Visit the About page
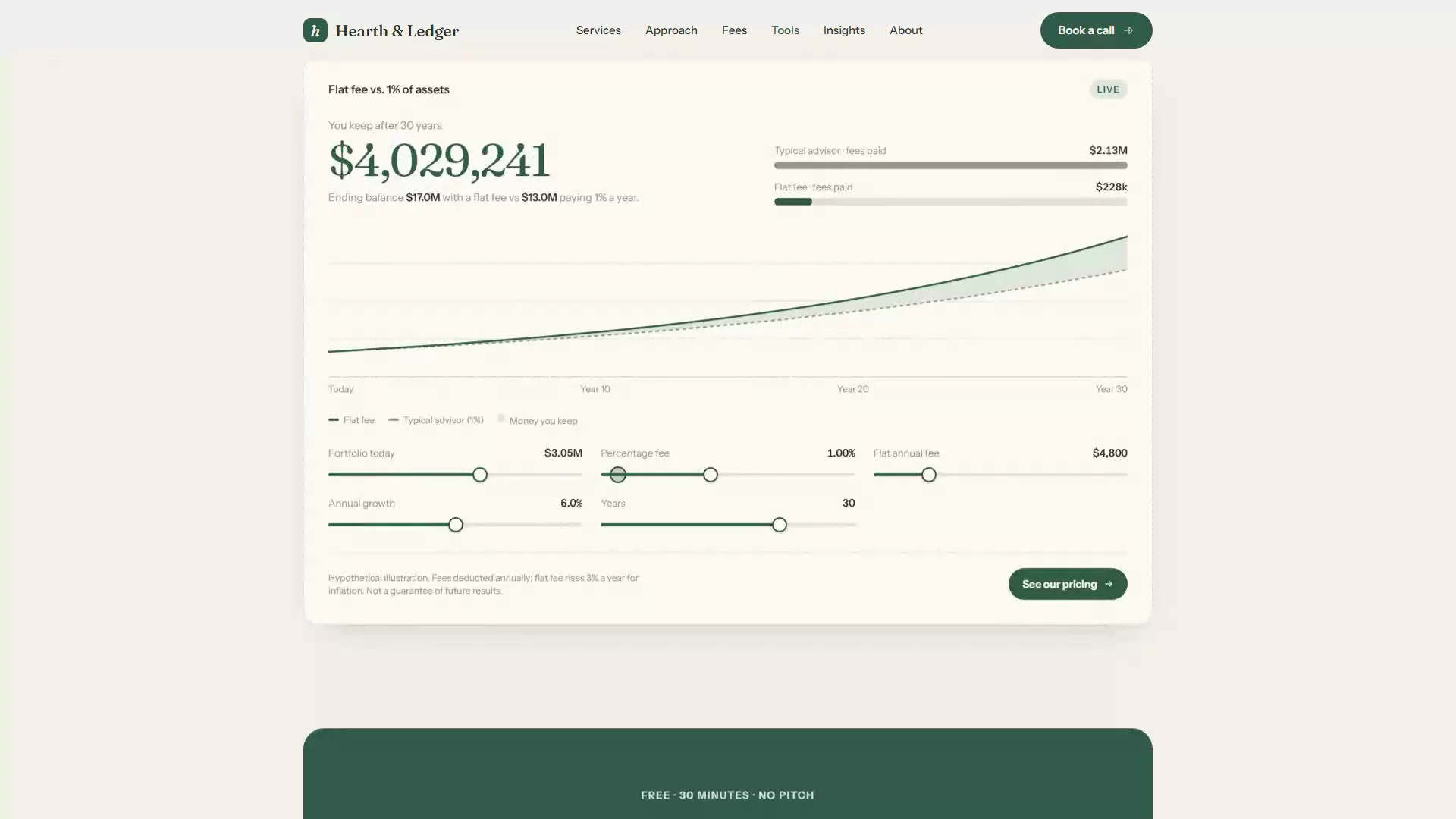1456x819 pixels. pos(905,30)
